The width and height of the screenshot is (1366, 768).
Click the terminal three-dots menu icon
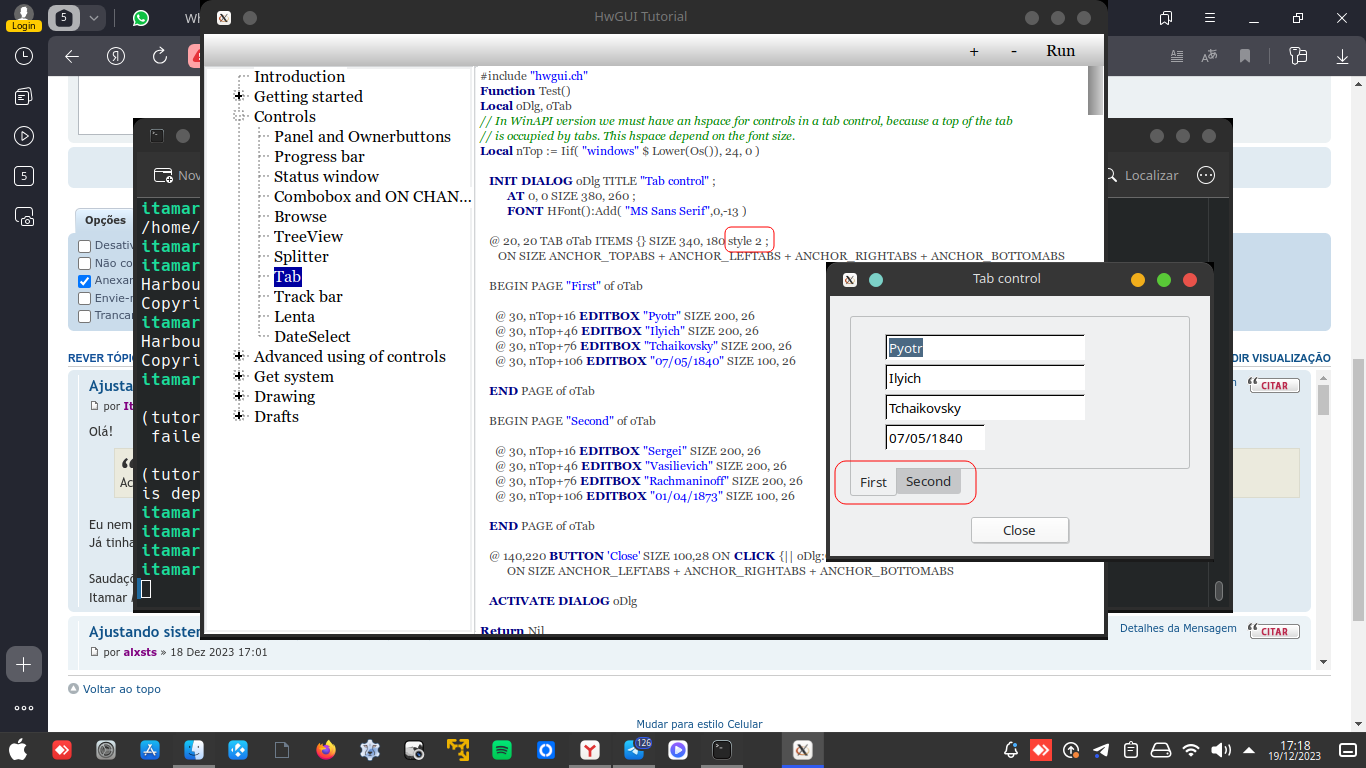1206,175
